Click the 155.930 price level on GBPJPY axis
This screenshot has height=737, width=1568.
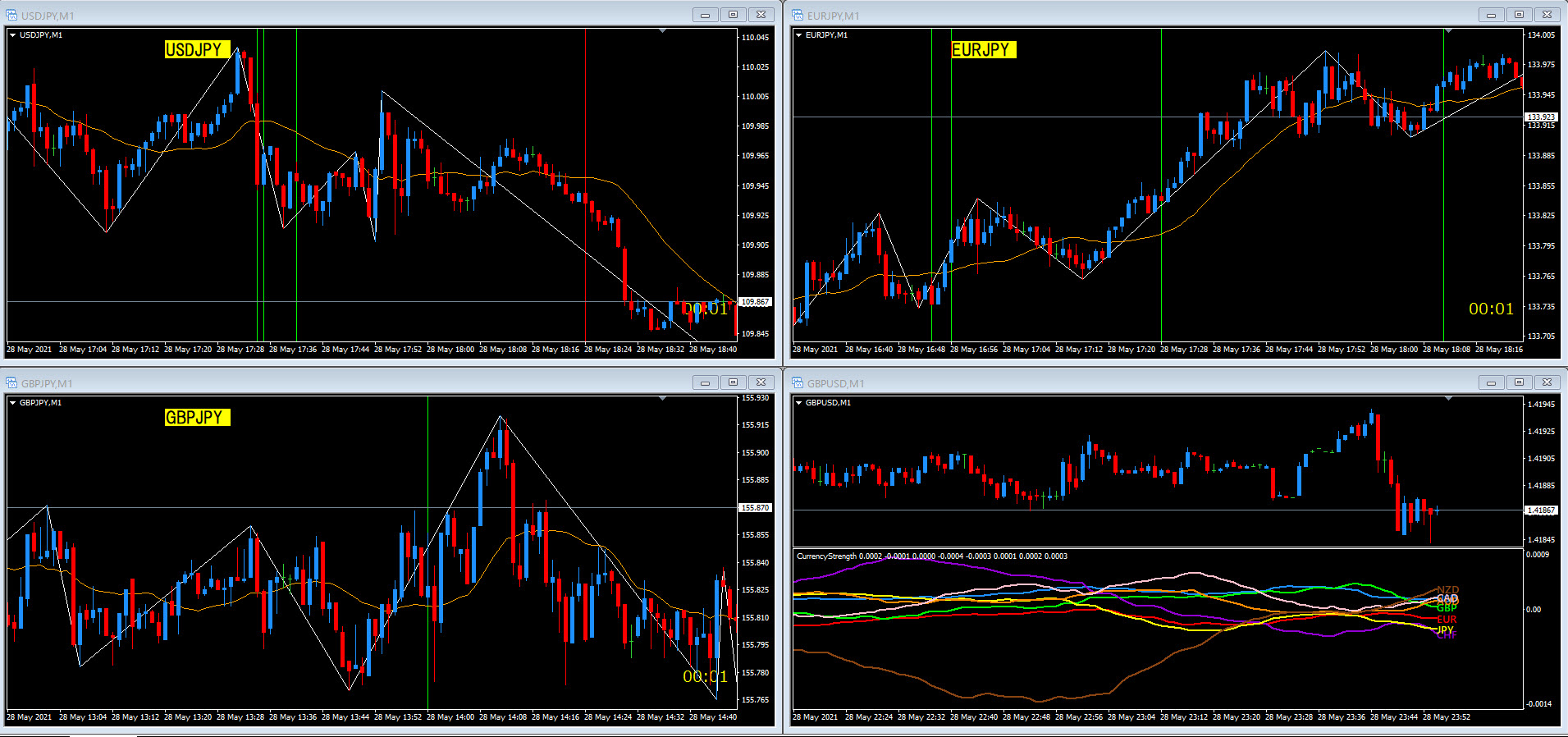point(756,398)
